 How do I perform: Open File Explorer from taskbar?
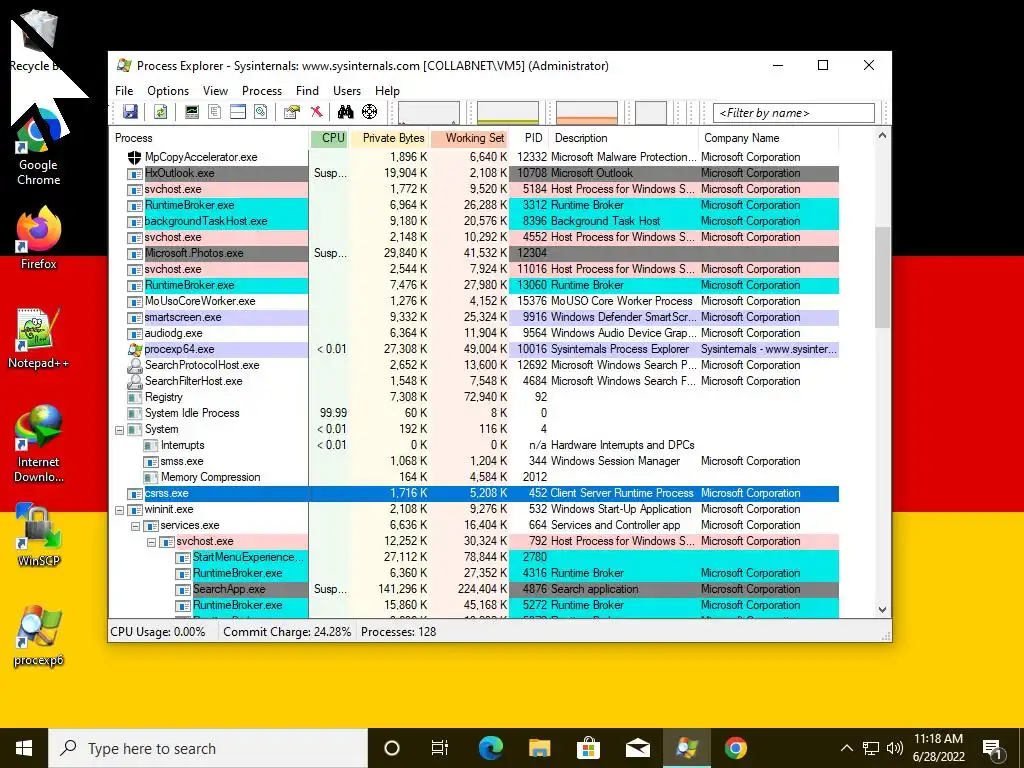[x=539, y=748]
